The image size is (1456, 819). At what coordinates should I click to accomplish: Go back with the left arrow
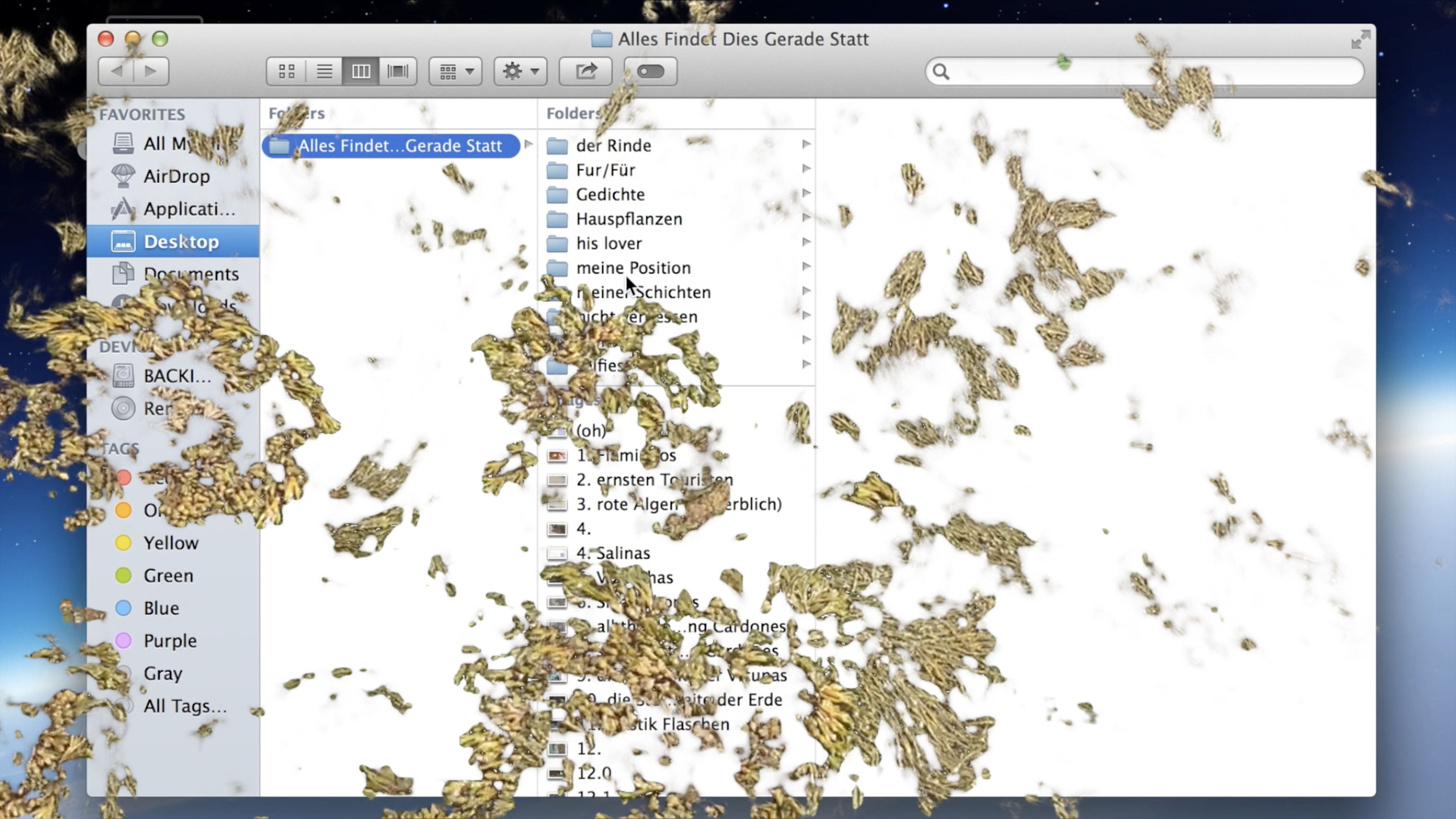(117, 71)
